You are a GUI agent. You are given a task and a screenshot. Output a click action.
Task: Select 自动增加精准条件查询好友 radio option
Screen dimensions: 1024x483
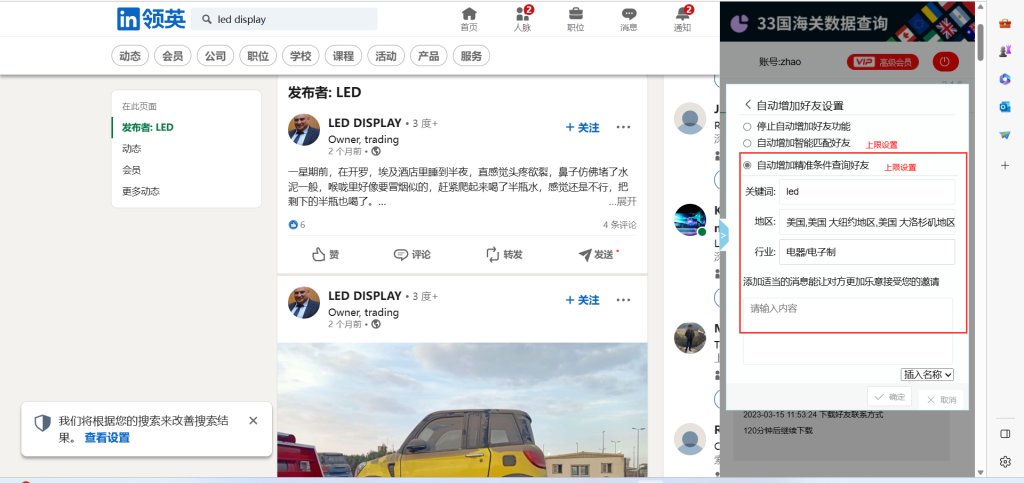pyautogui.click(x=747, y=165)
